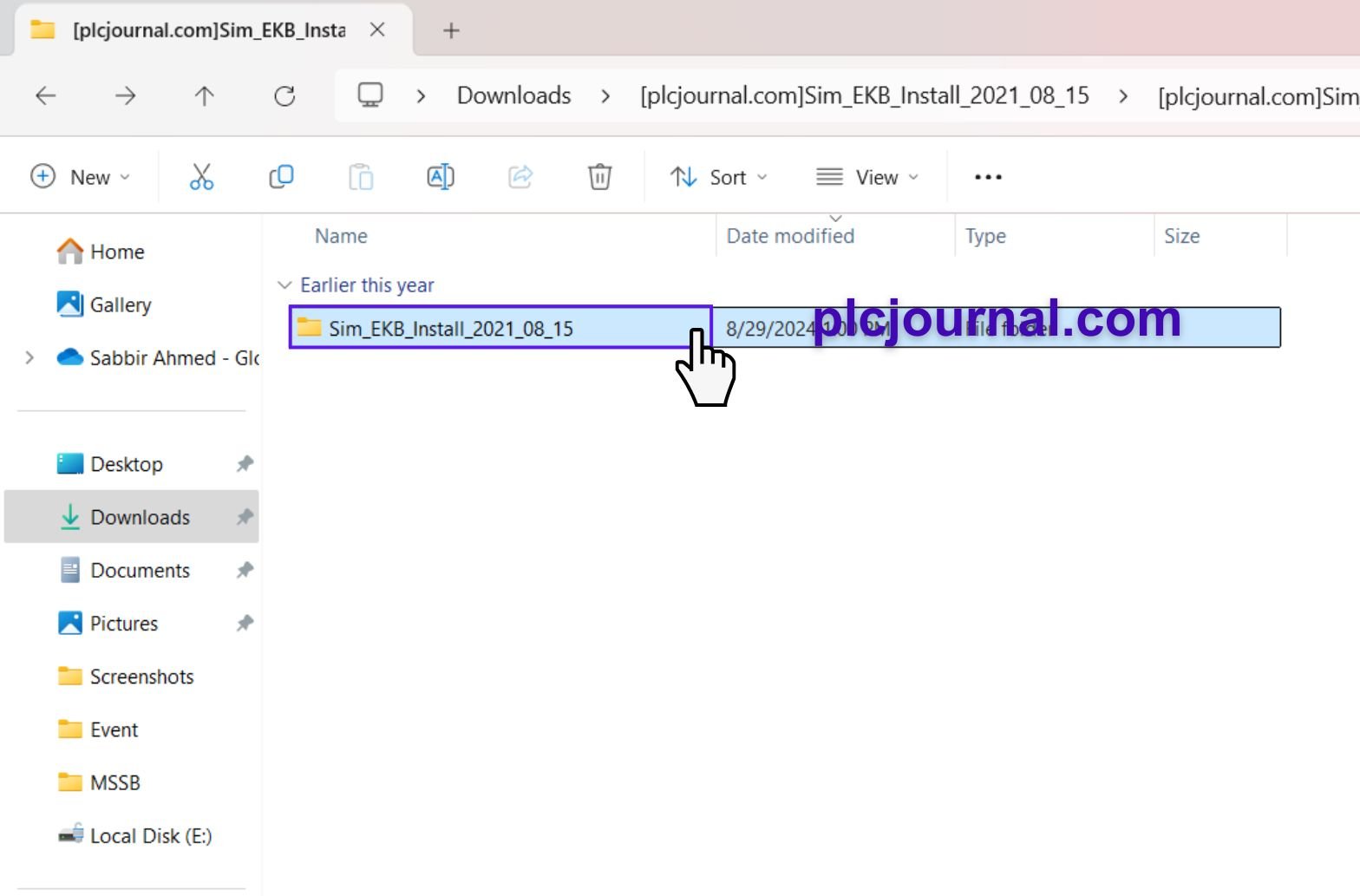
Task: Click Downloads in the address bar path
Action: click(x=513, y=95)
